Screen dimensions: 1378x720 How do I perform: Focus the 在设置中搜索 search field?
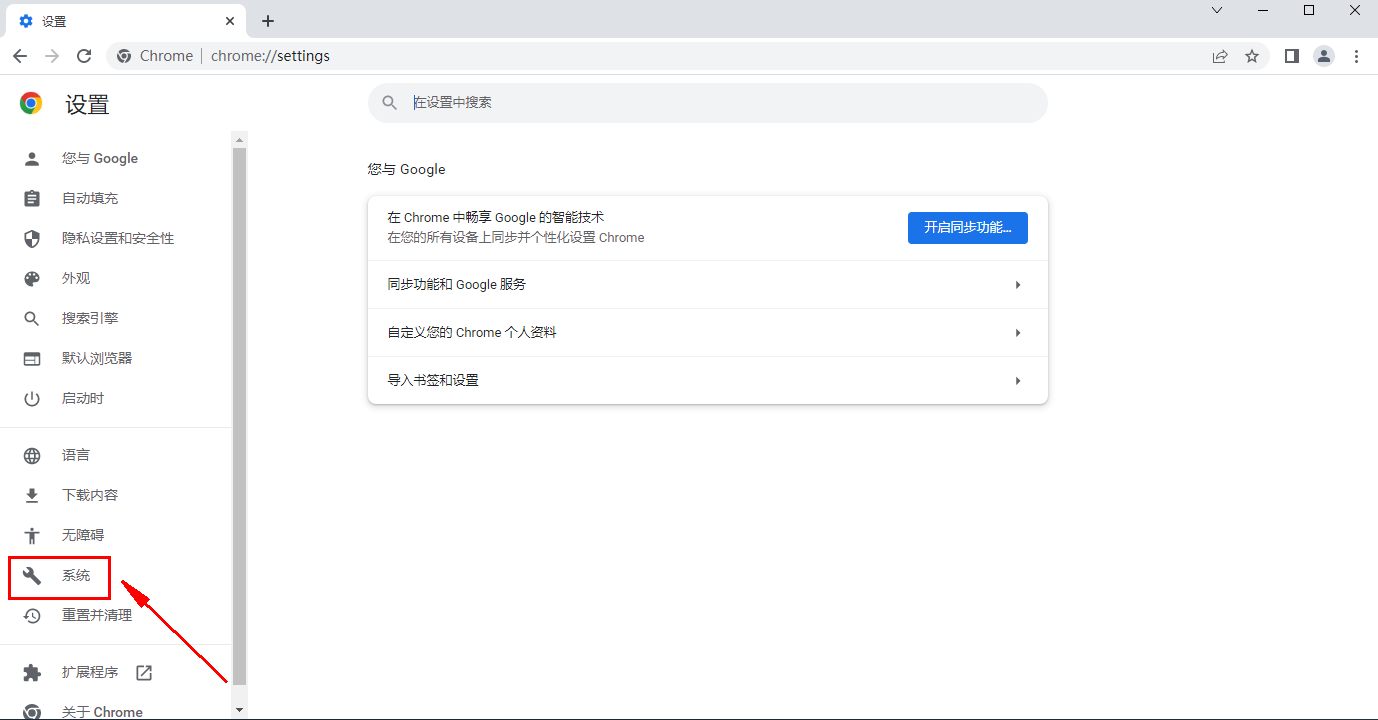tap(708, 103)
